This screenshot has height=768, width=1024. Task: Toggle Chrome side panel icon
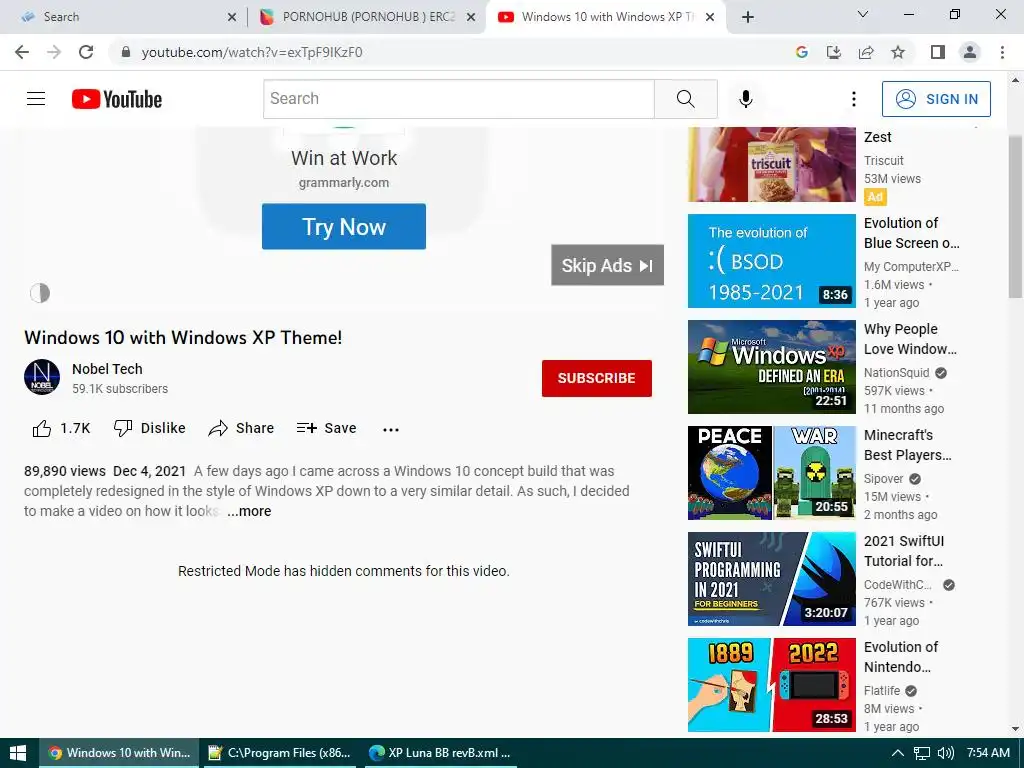click(x=938, y=52)
